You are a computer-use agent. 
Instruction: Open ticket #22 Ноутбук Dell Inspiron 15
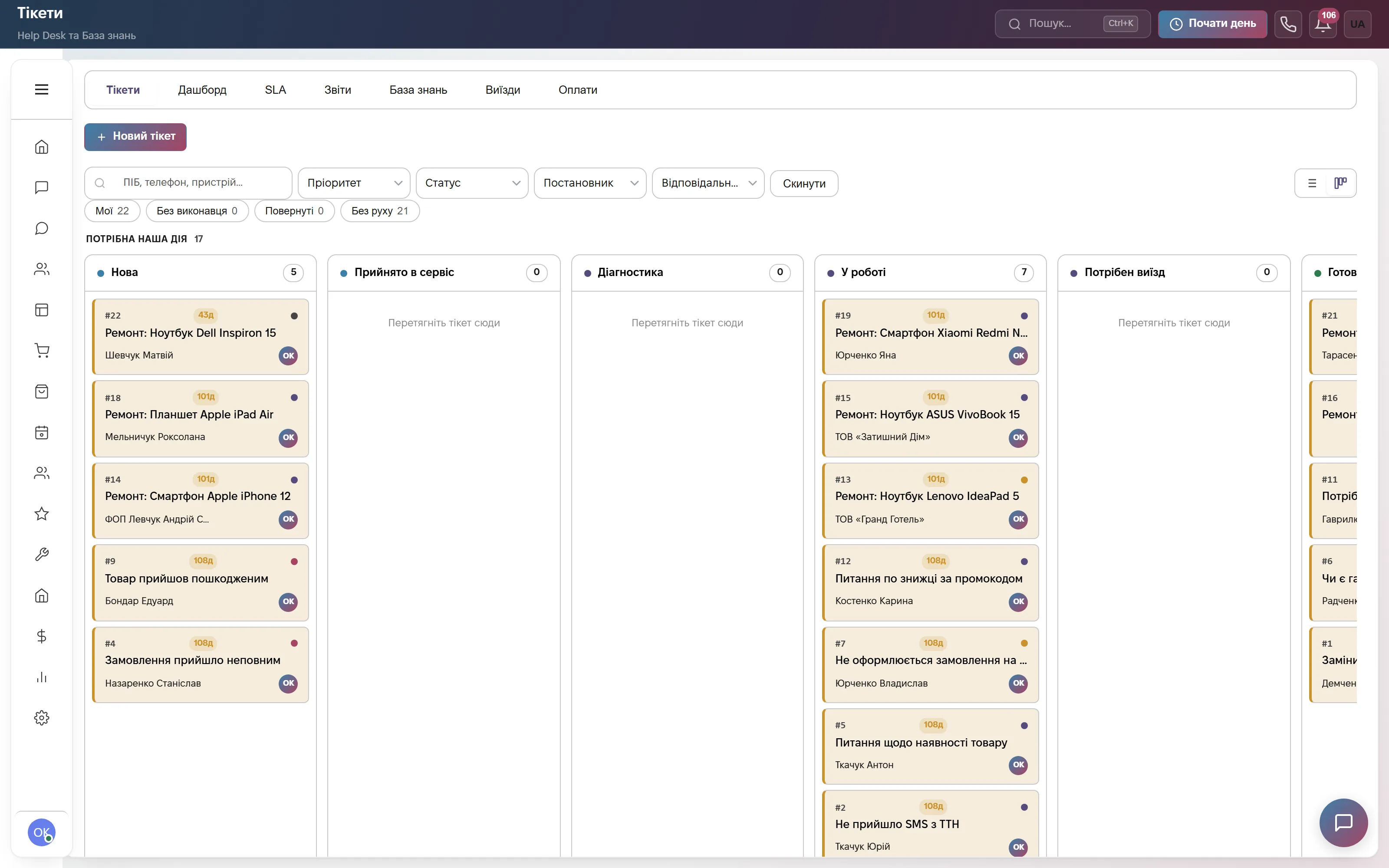200,336
